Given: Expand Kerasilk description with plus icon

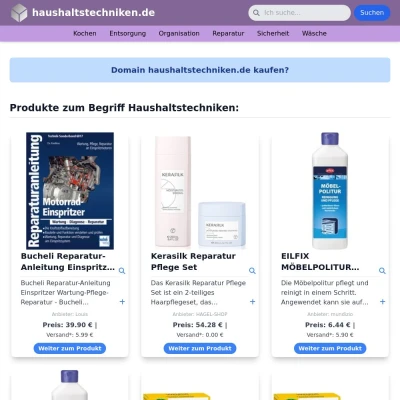Looking at the screenshot, I should tap(252, 302).
